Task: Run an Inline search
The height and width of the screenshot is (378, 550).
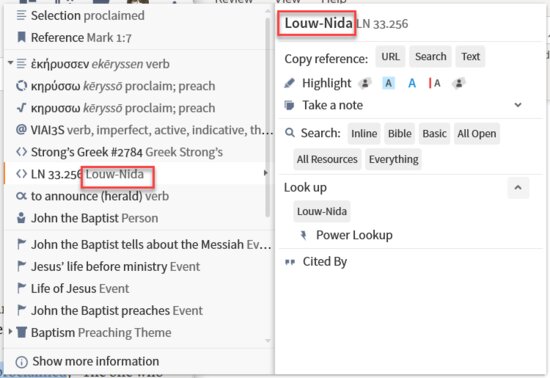Action: 364,134
